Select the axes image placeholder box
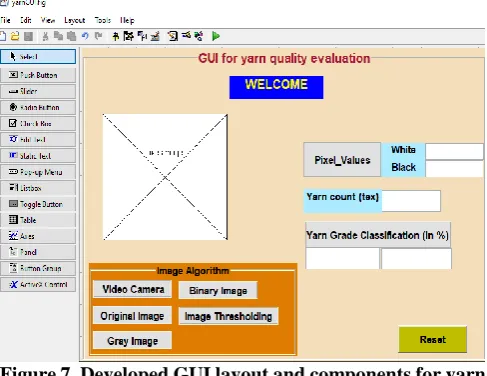 point(165,177)
